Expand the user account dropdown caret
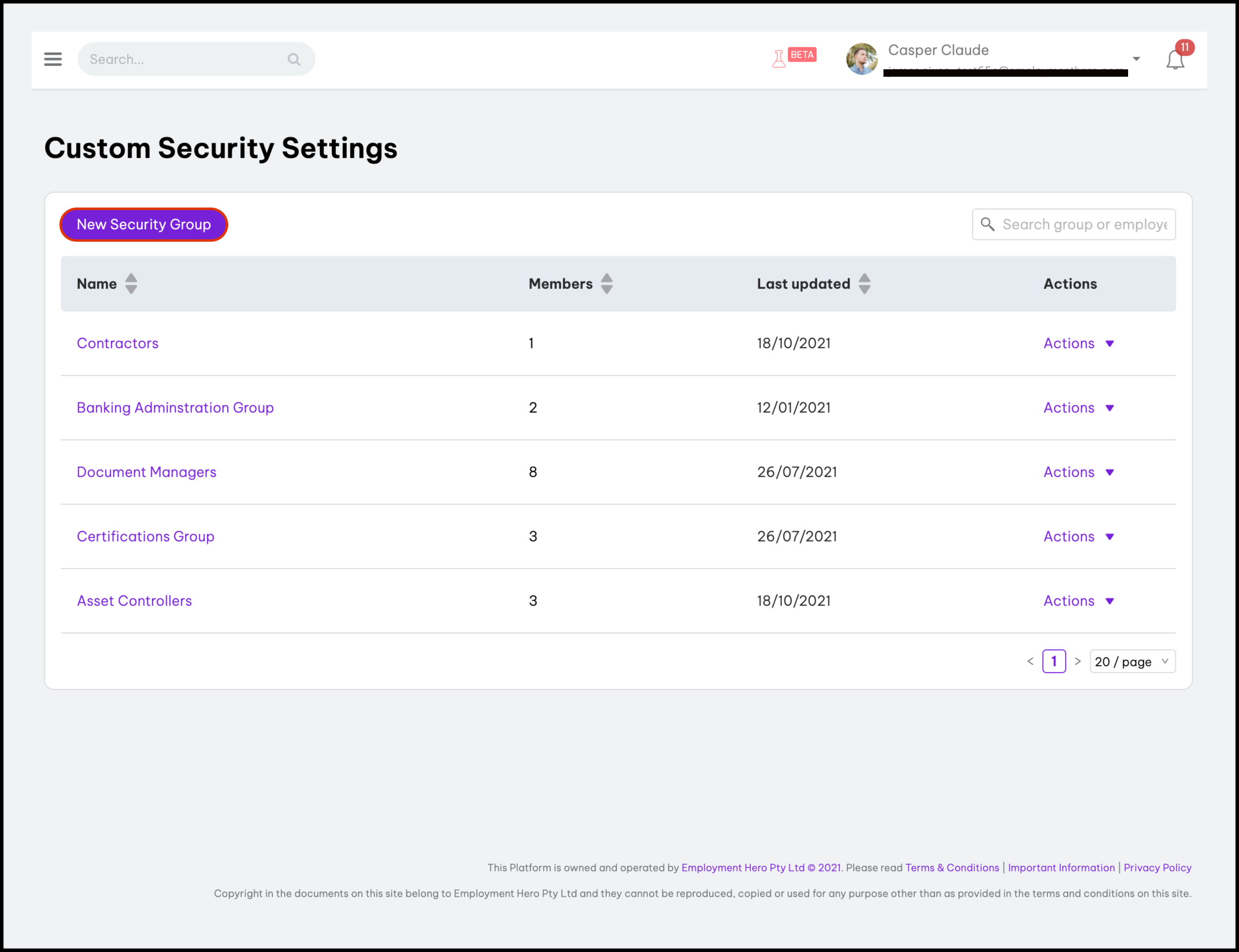Image resolution: width=1239 pixels, height=952 pixels. click(x=1136, y=59)
